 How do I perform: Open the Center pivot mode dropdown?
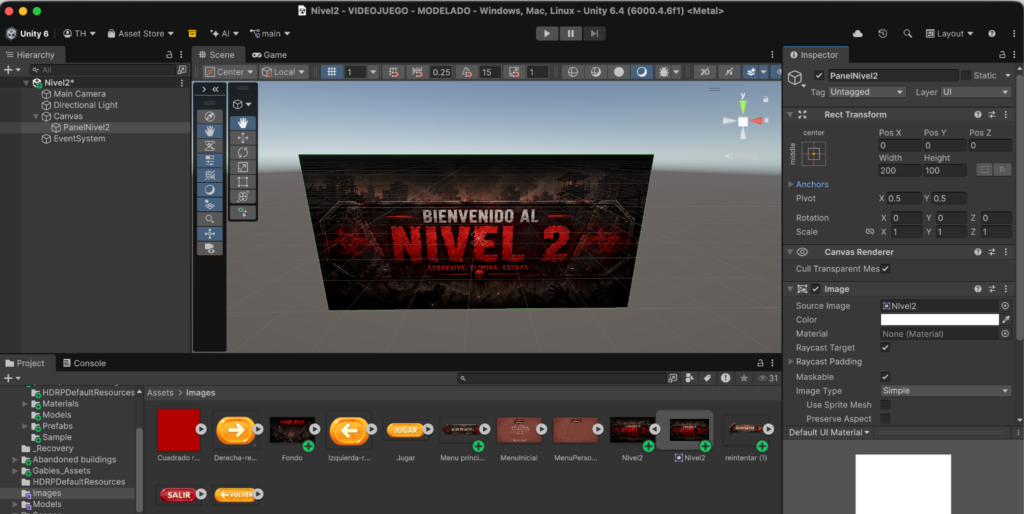click(229, 72)
